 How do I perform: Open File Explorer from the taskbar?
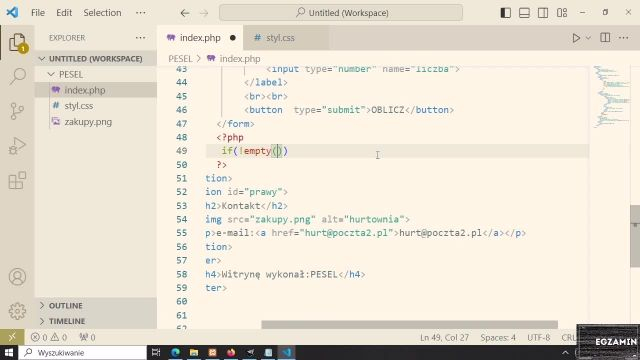(194, 353)
